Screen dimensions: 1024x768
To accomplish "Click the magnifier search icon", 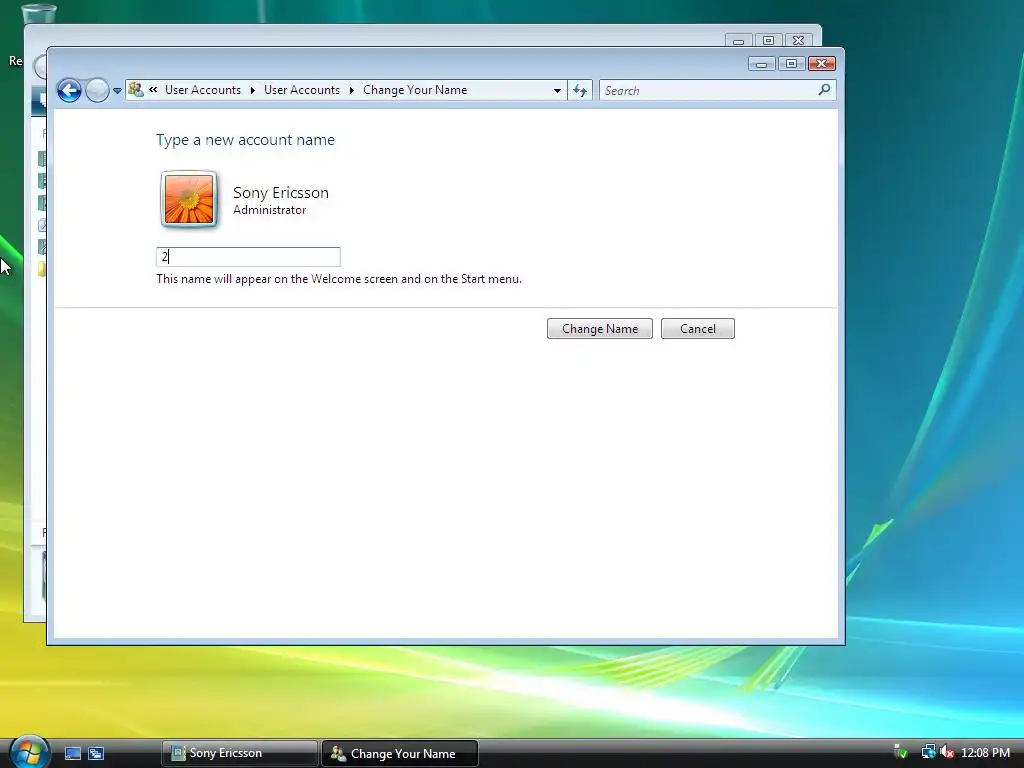I will [x=824, y=89].
